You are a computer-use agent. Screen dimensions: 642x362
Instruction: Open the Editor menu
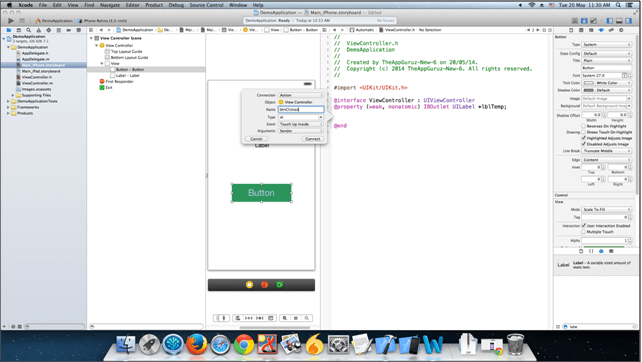tap(132, 5)
